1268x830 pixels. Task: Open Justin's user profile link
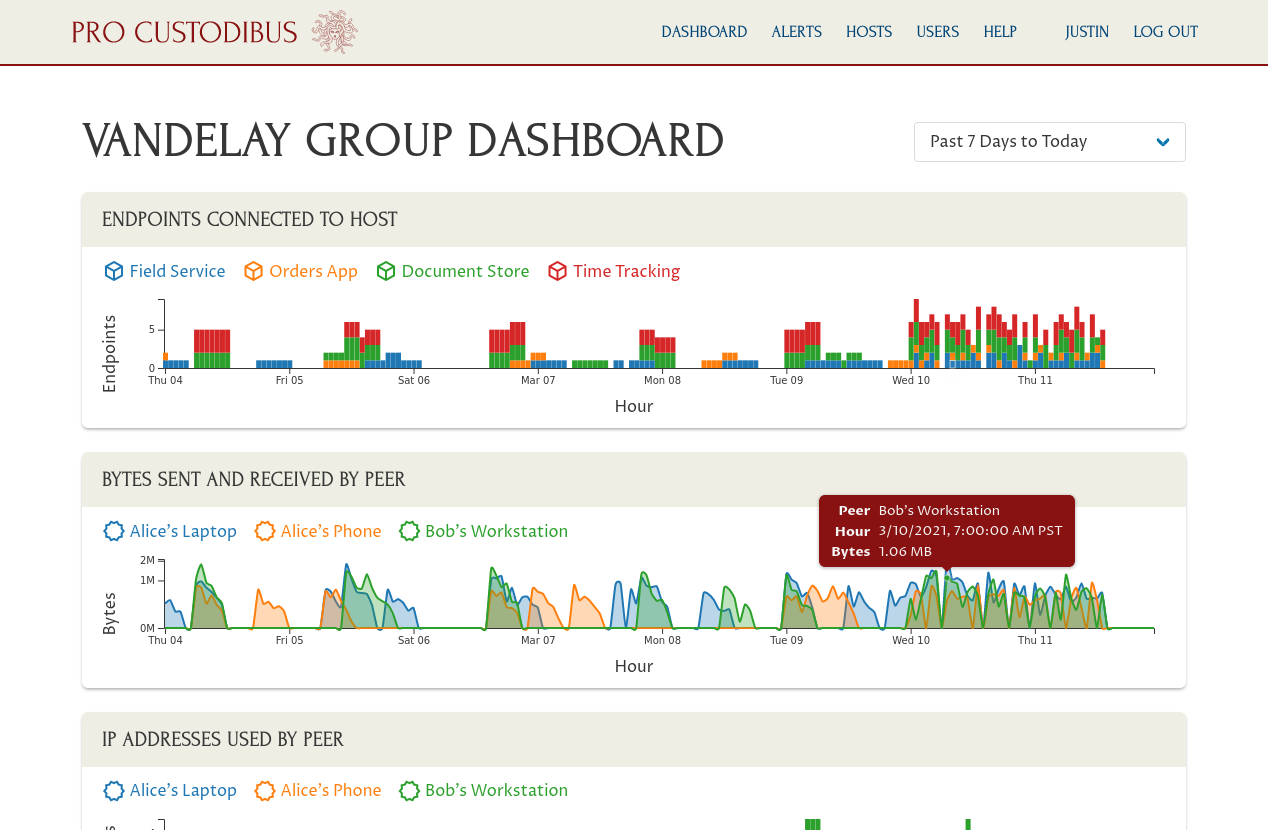click(x=1087, y=32)
